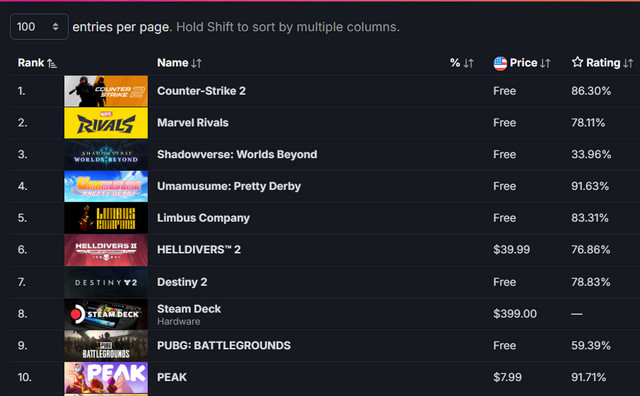Sort table by Name column header

coord(180,63)
